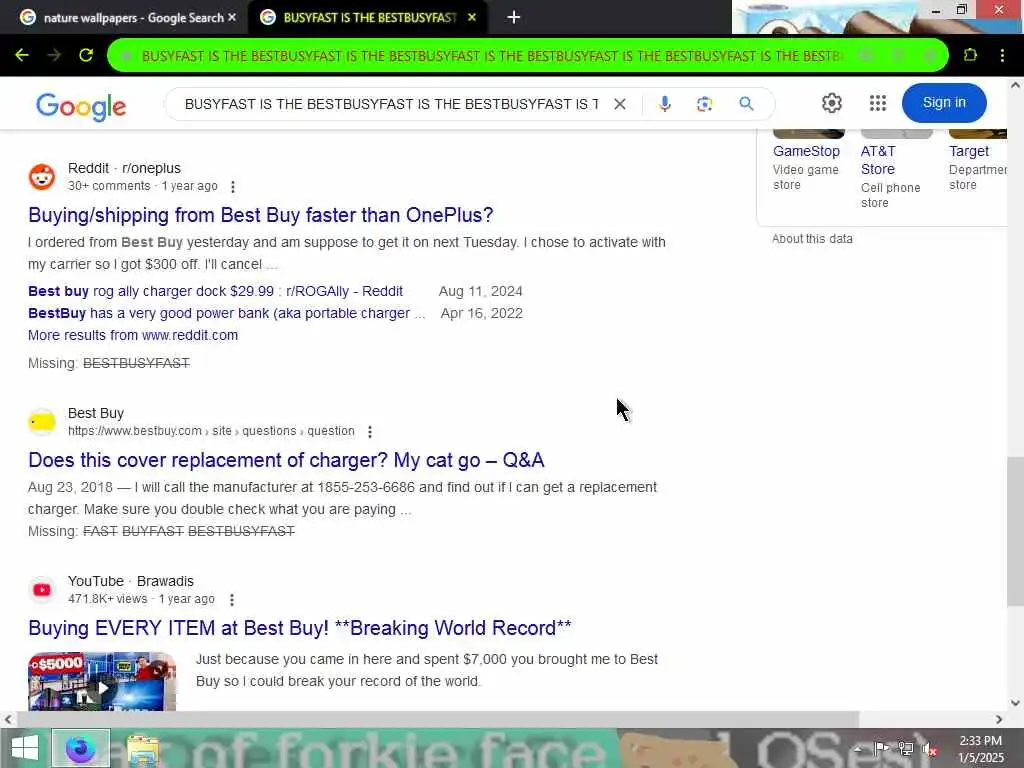
Task: Open Buying/shipping from Best Buy faster than OnePlus
Action: [261, 215]
